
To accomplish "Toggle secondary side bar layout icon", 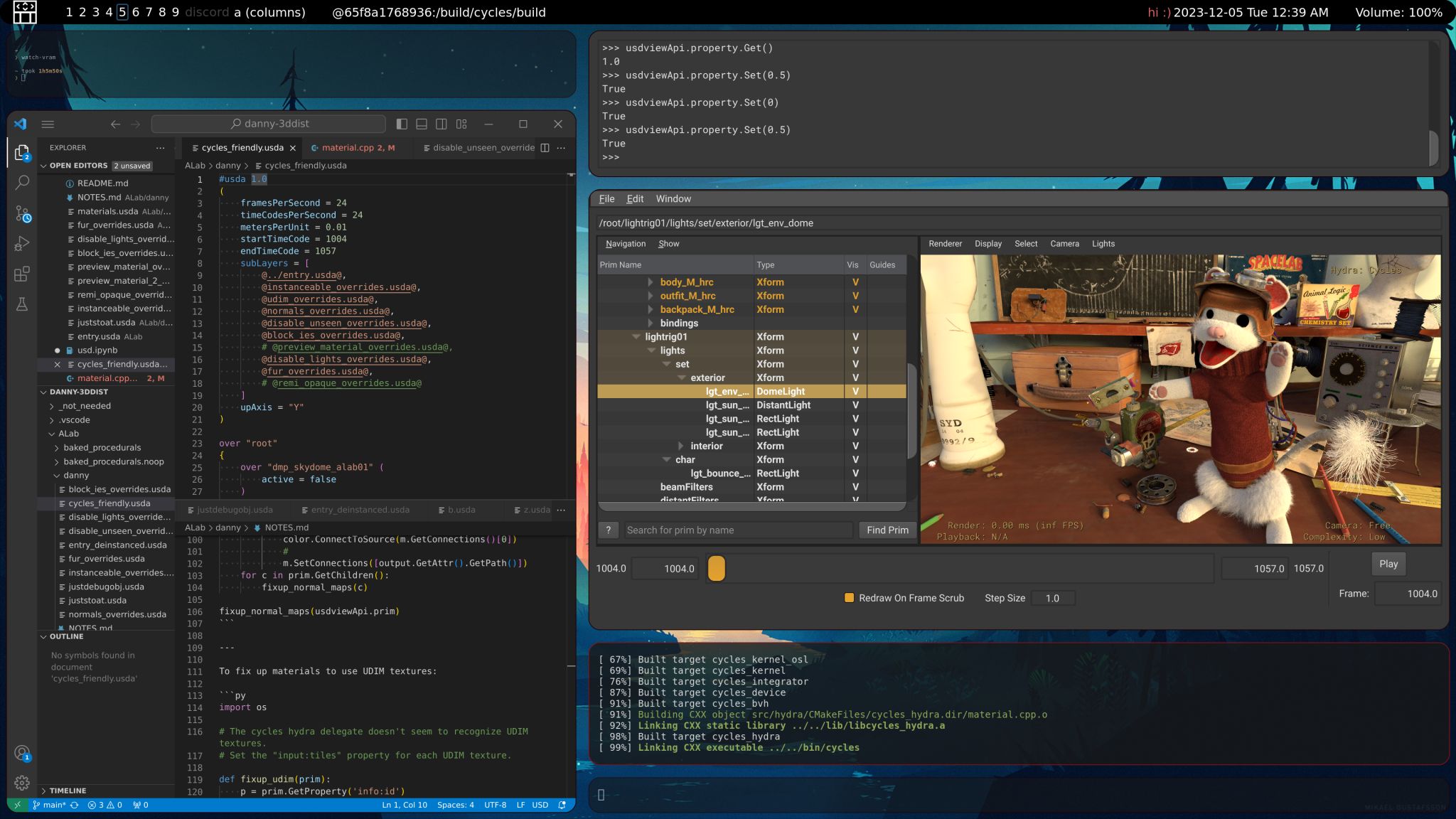I will click(441, 124).
